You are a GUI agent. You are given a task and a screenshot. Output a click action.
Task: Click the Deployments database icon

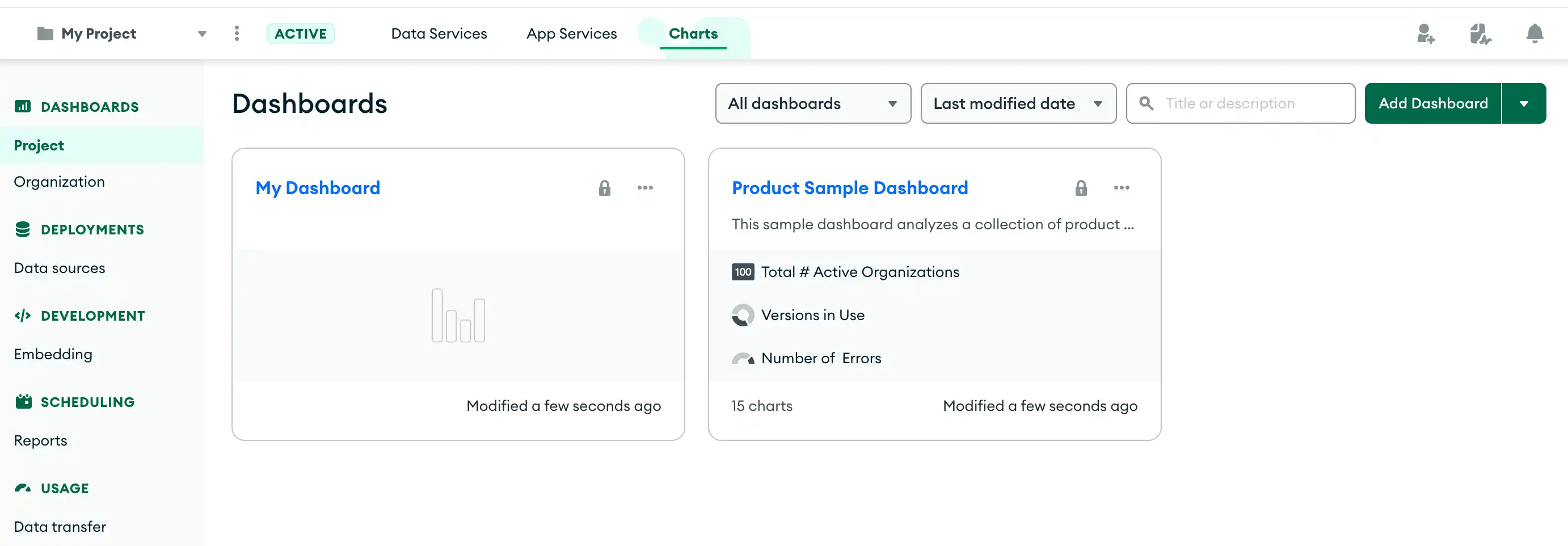tap(23, 229)
